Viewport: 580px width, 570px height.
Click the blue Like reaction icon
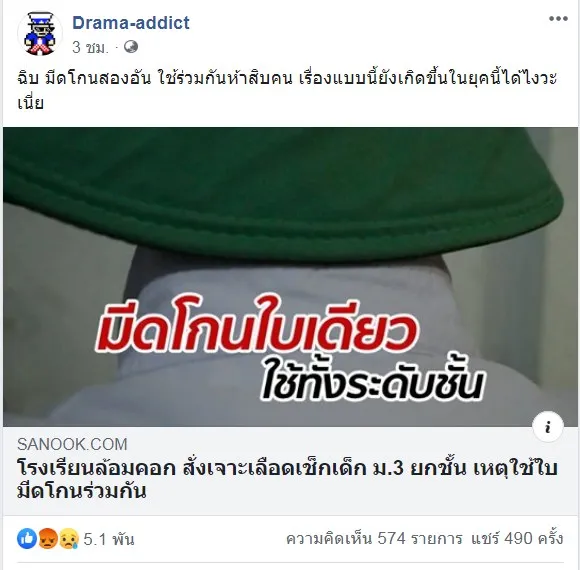pos(27,539)
